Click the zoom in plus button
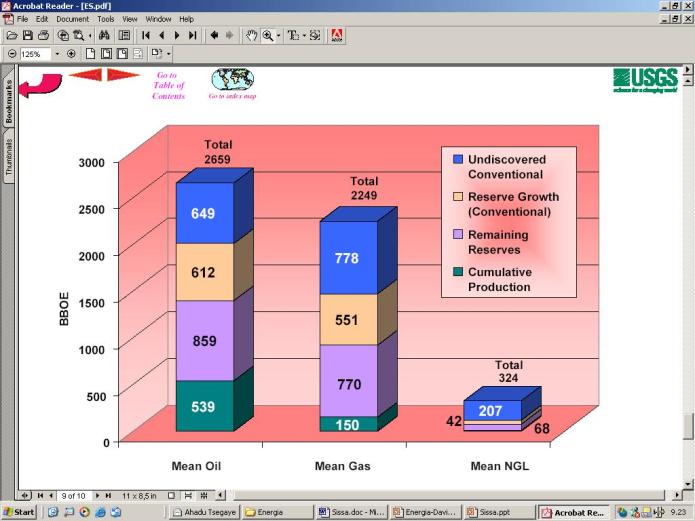The width and height of the screenshot is (695, 521). click(x=71, y=53)
